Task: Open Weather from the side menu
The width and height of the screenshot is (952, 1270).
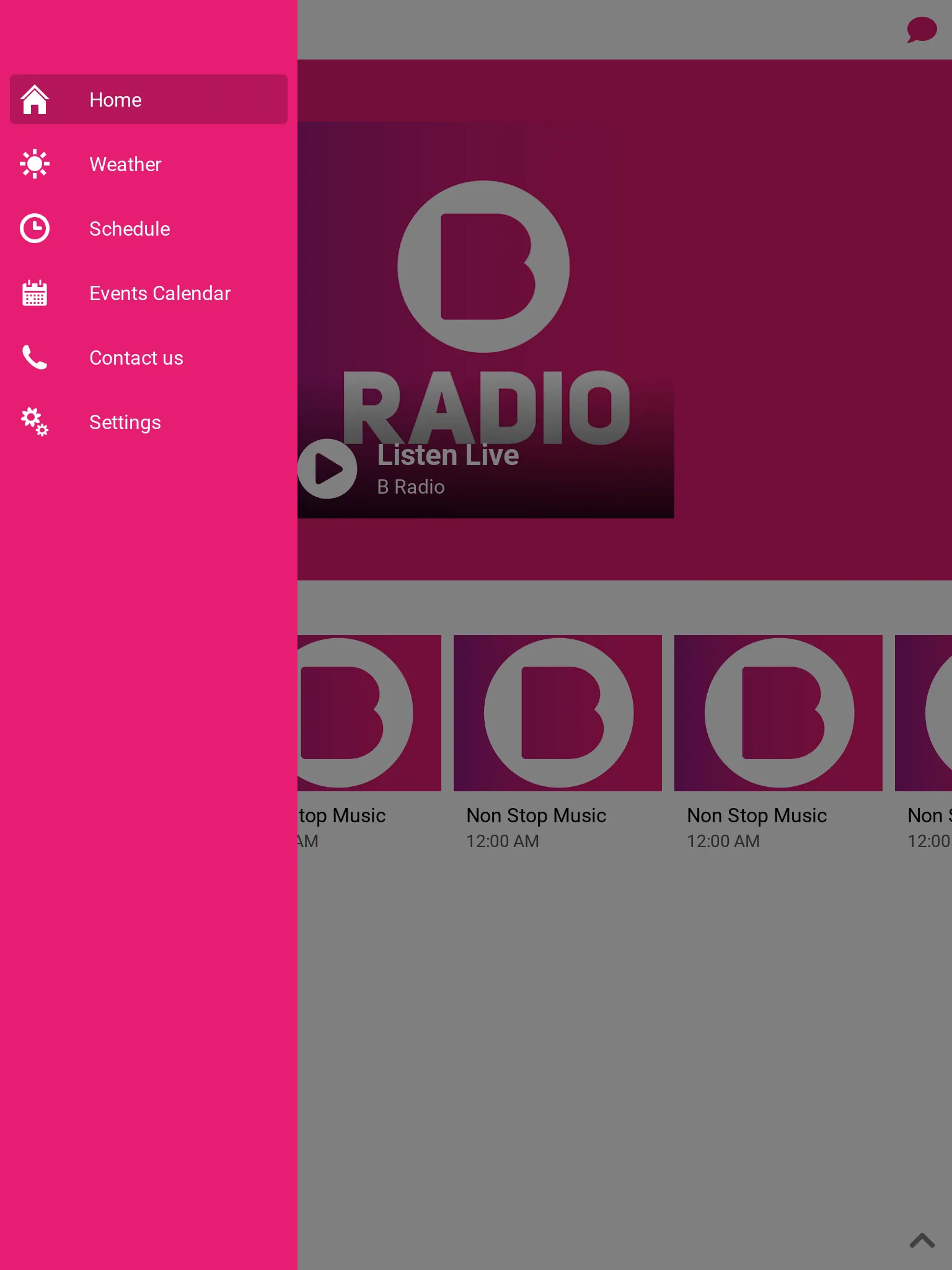Action: [149, 164]
